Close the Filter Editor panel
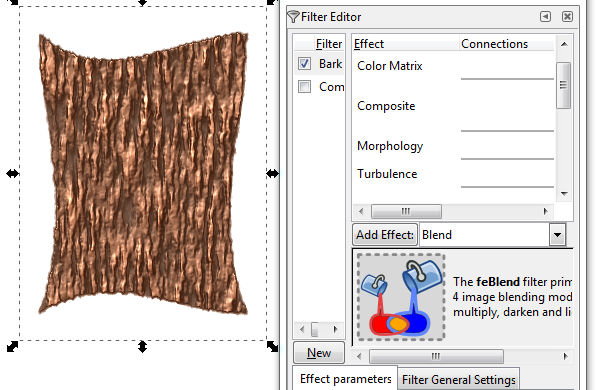Screen dimensions: 600x390 567,16
